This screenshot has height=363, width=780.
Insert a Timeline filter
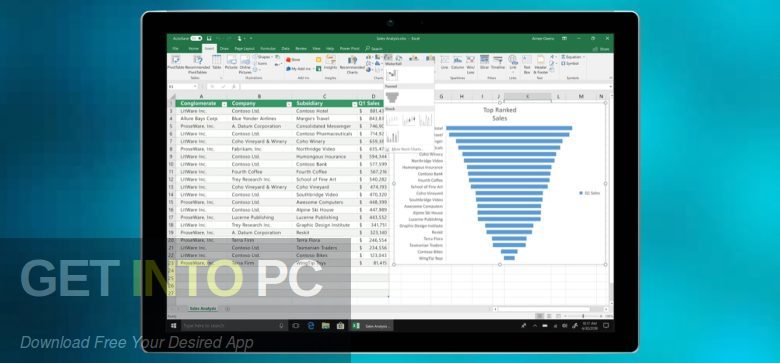(x=497, y=62)
